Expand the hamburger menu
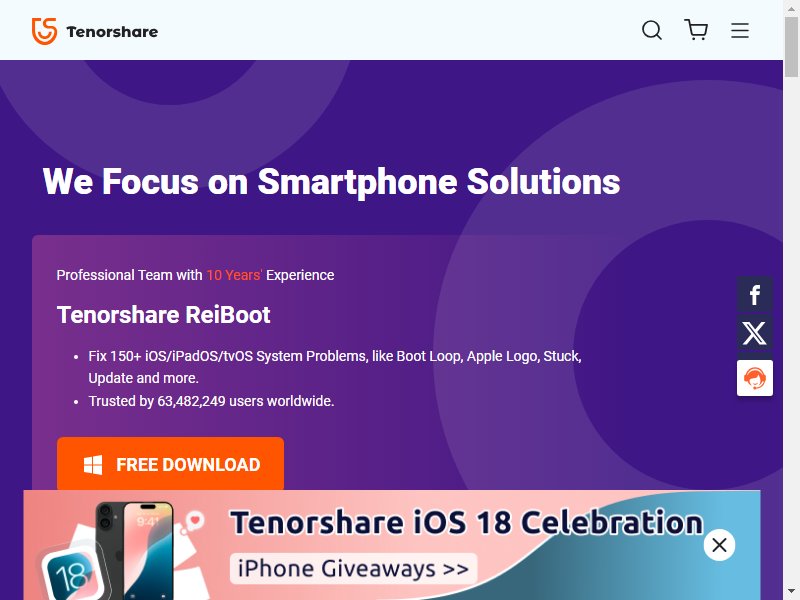 point(739,30)
